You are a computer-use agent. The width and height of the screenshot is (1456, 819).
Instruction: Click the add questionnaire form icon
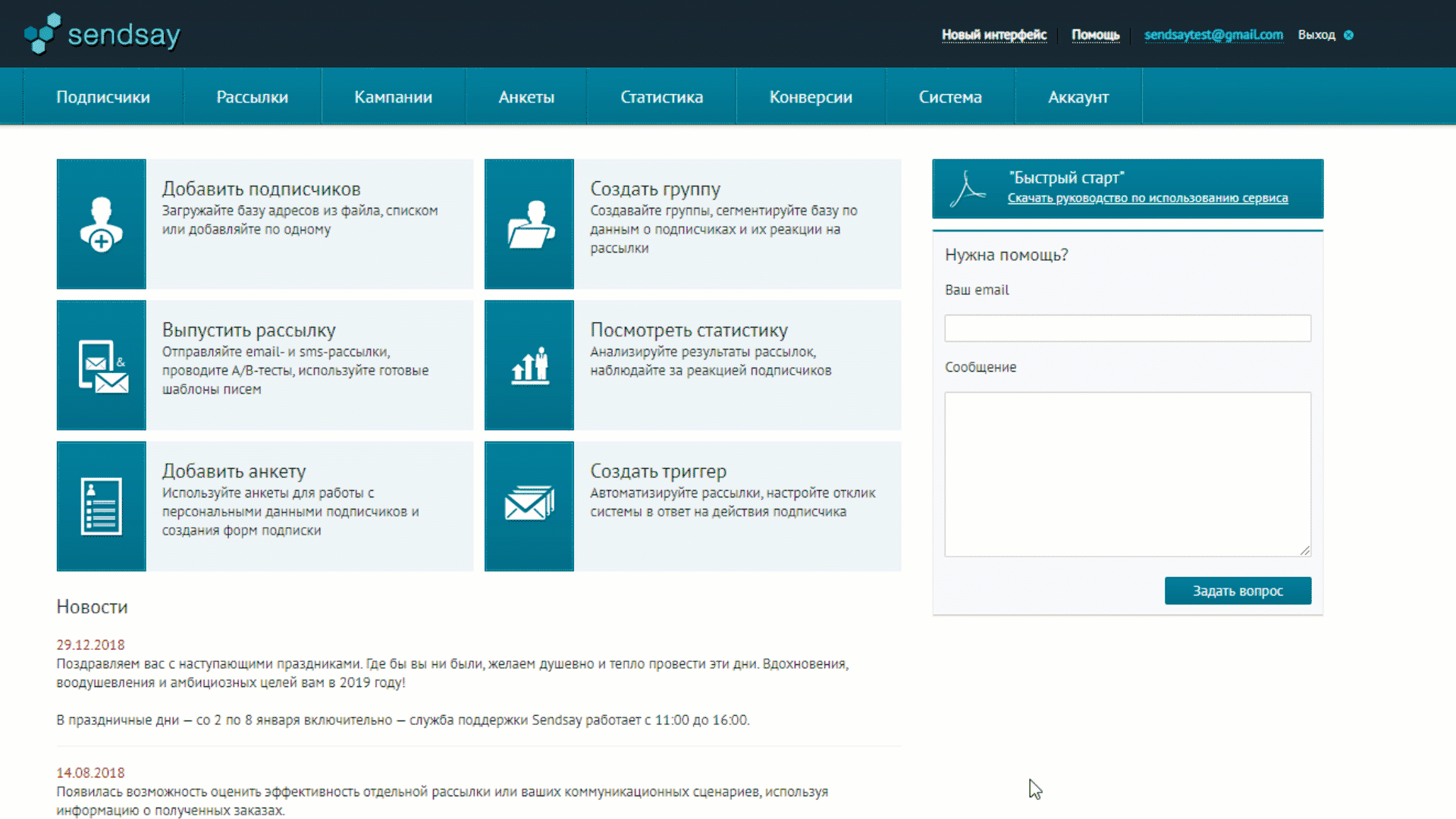click(101, 507)
